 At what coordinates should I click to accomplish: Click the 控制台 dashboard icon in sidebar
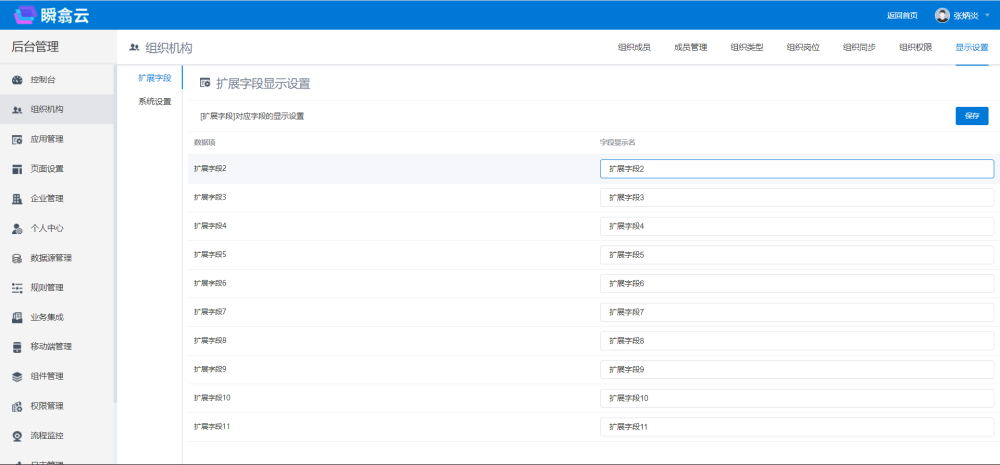17,80
